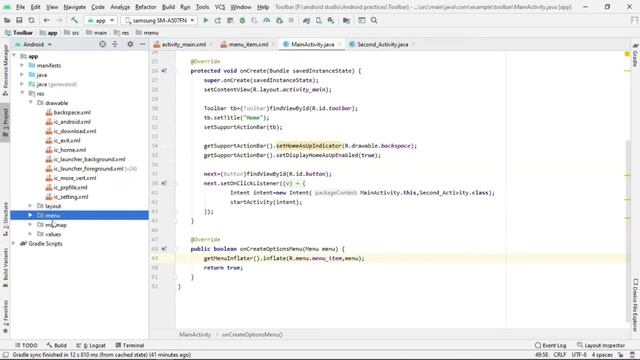Click the Debug app bug icon
640x360 pixels.
tap(242, 20)
